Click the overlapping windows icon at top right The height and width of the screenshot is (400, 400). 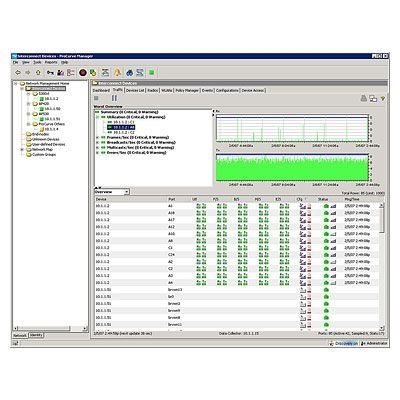click(373, 99)
